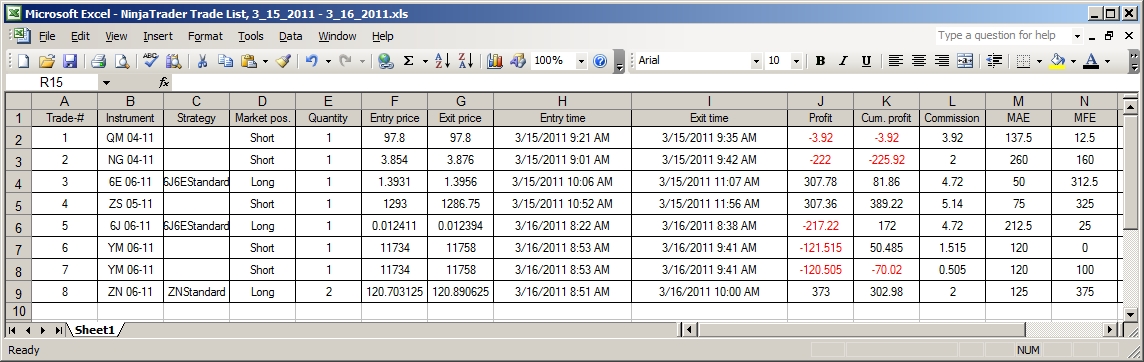The image size is (1144, 362).
Task: Launch the Chart Wizard
Action: point(495,61)
